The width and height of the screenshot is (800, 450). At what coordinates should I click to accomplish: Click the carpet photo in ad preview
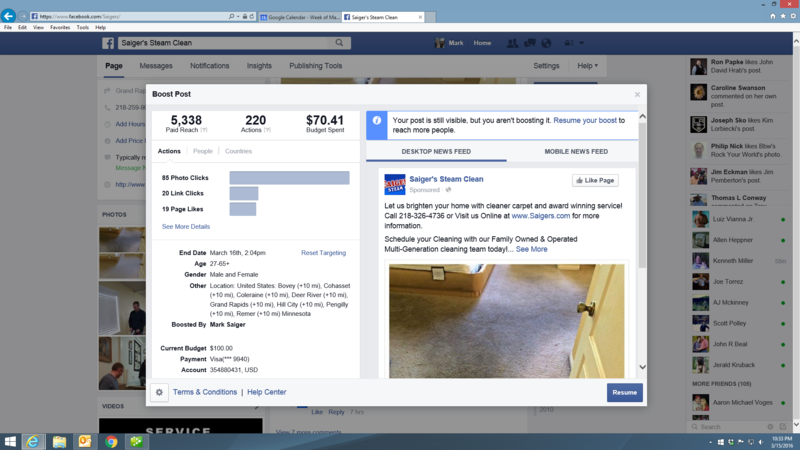click(x=507, y=321)
